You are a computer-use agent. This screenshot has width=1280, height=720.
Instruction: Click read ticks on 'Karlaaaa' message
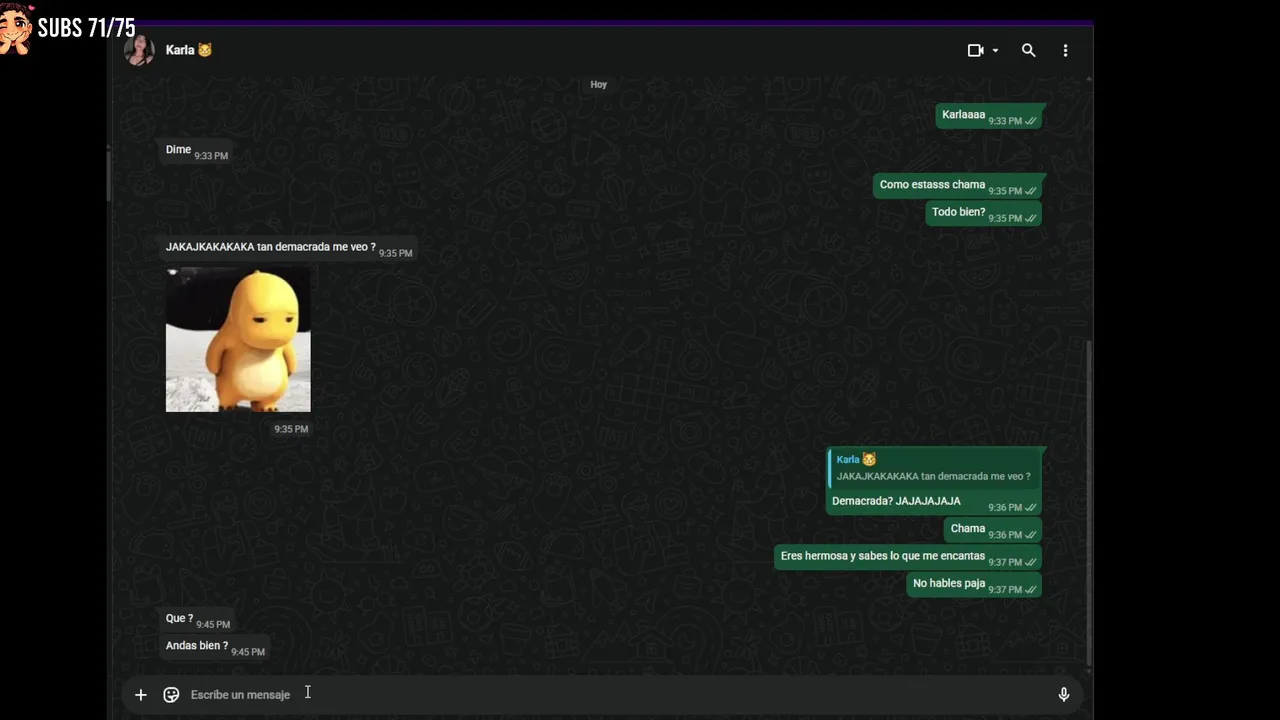point(1031,121)
